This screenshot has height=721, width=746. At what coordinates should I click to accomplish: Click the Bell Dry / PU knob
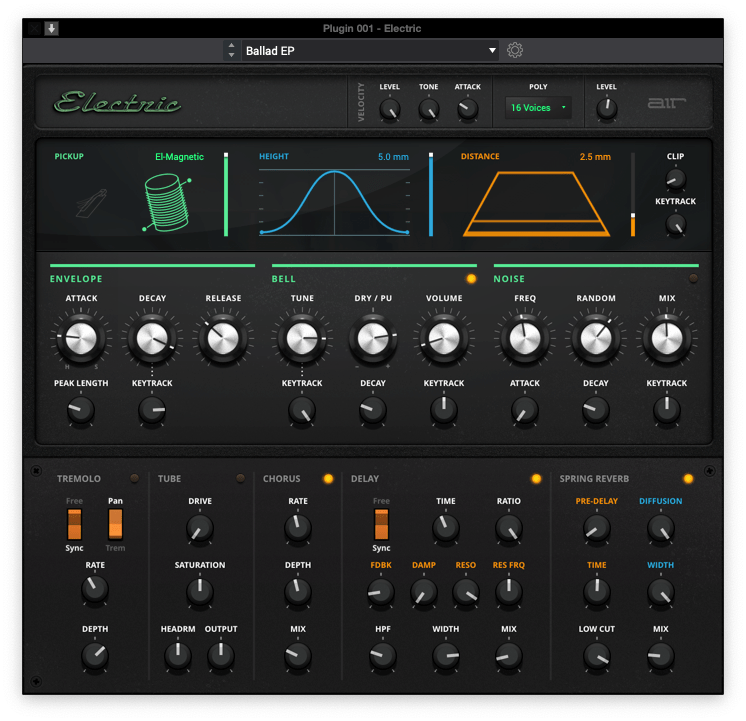pos(373,339)
